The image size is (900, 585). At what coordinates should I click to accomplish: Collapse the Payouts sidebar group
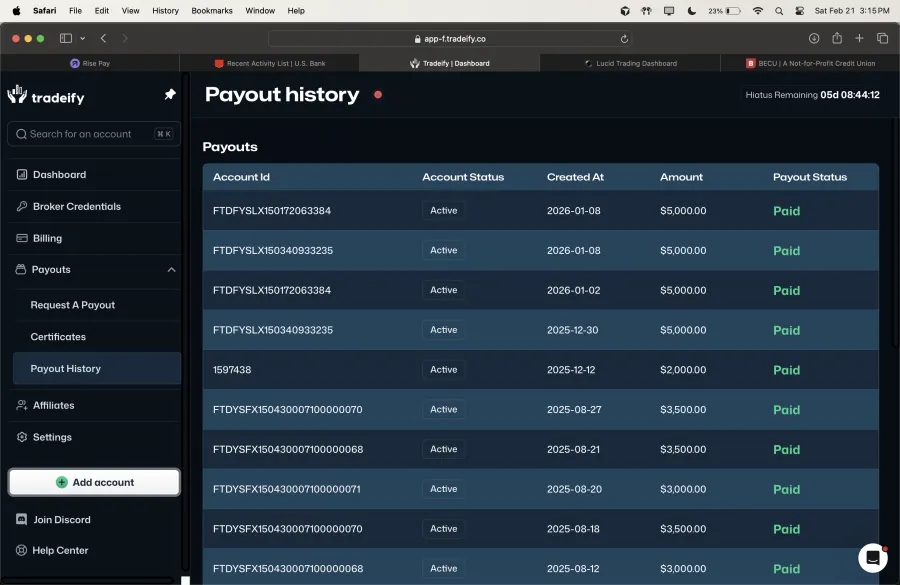(171, 270)
